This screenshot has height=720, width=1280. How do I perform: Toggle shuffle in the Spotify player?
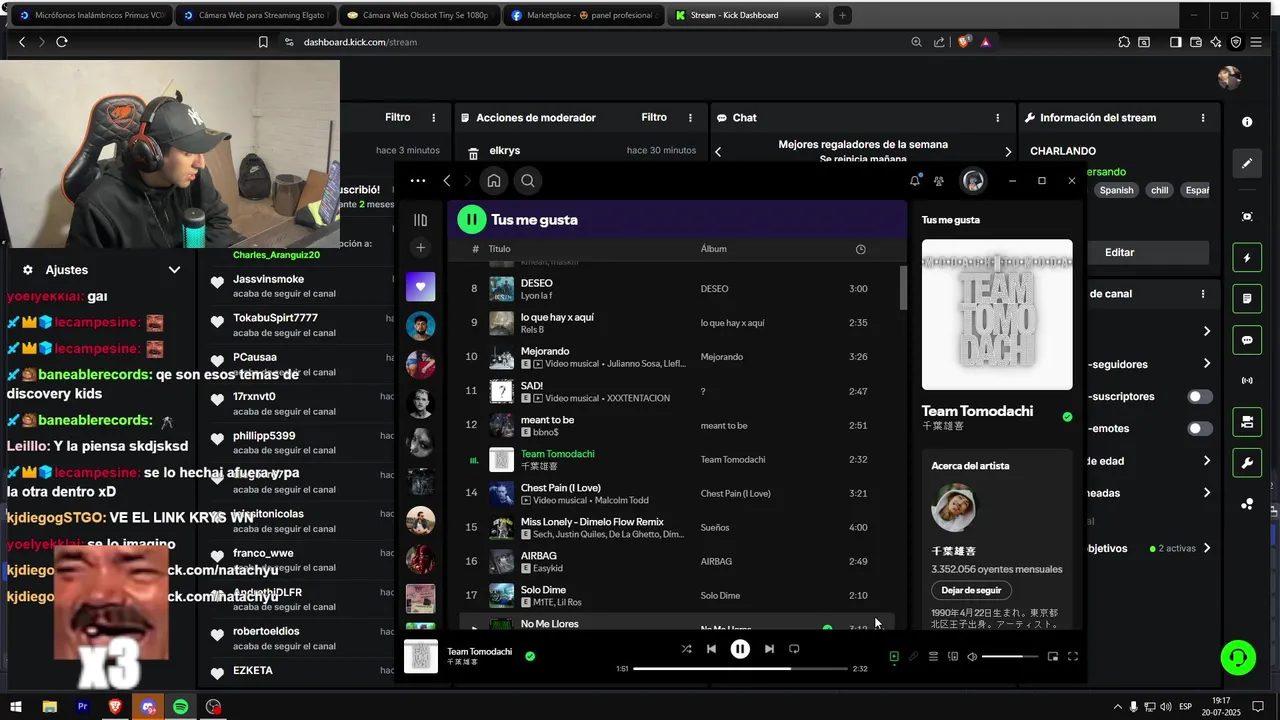(686, 649)
